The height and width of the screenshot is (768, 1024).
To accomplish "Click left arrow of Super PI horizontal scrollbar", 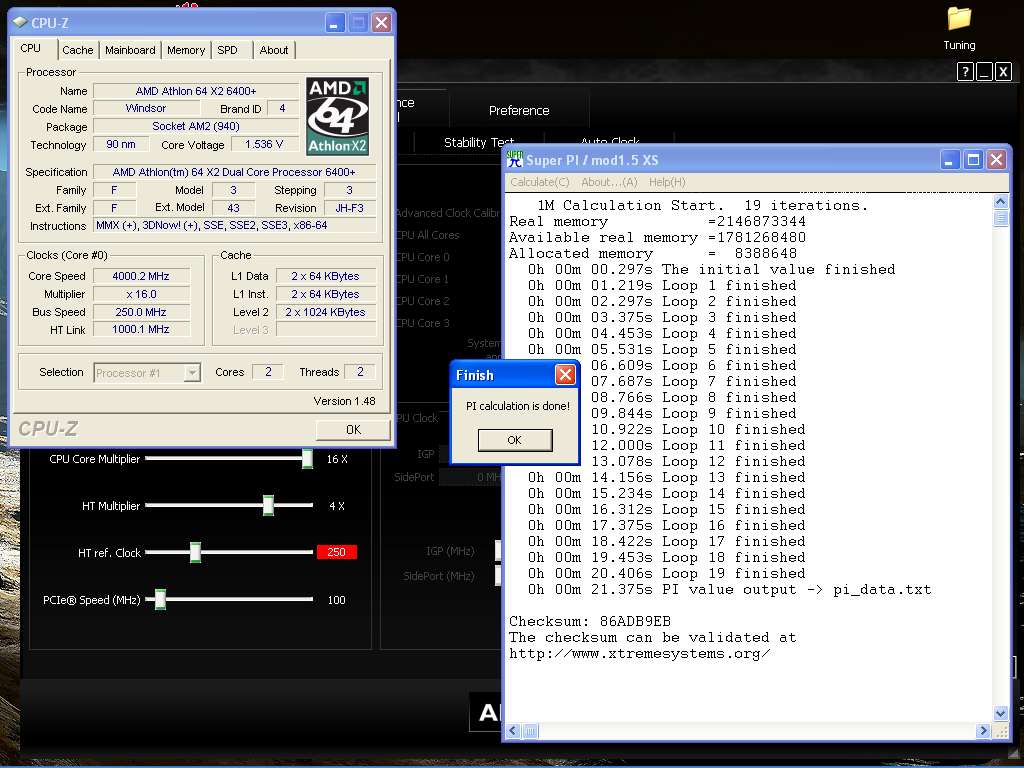I will tap(513, 731).
